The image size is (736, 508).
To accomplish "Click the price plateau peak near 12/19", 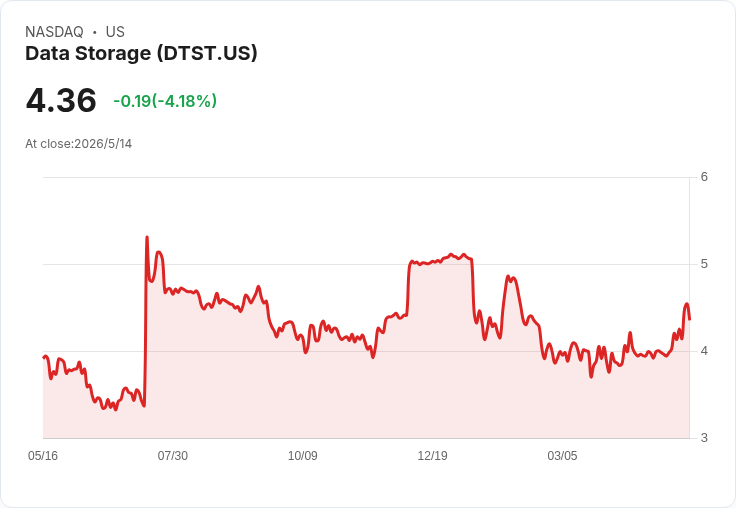I will (x=451, y=254).
